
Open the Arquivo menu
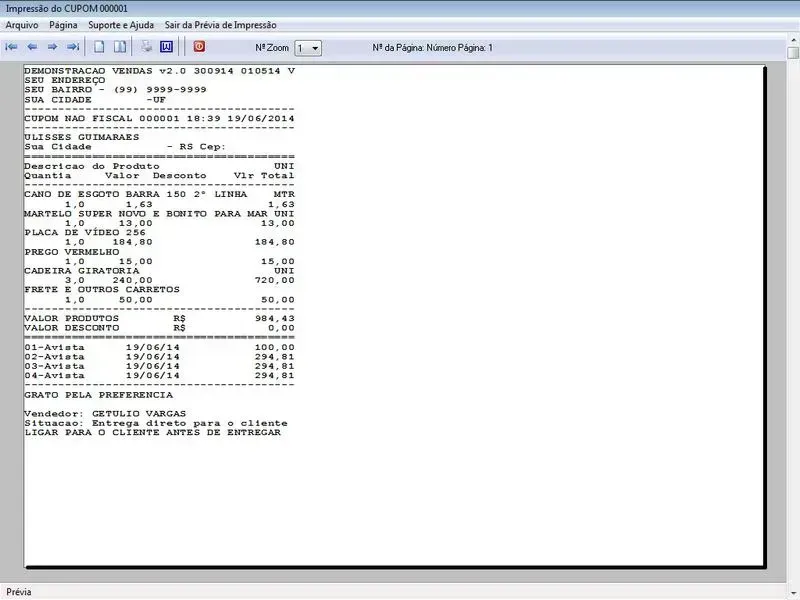pos(23,24)
